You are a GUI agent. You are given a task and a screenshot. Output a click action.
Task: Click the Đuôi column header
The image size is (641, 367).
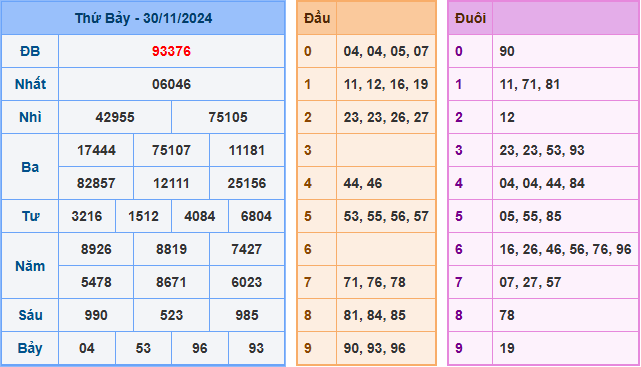(470, 18)
